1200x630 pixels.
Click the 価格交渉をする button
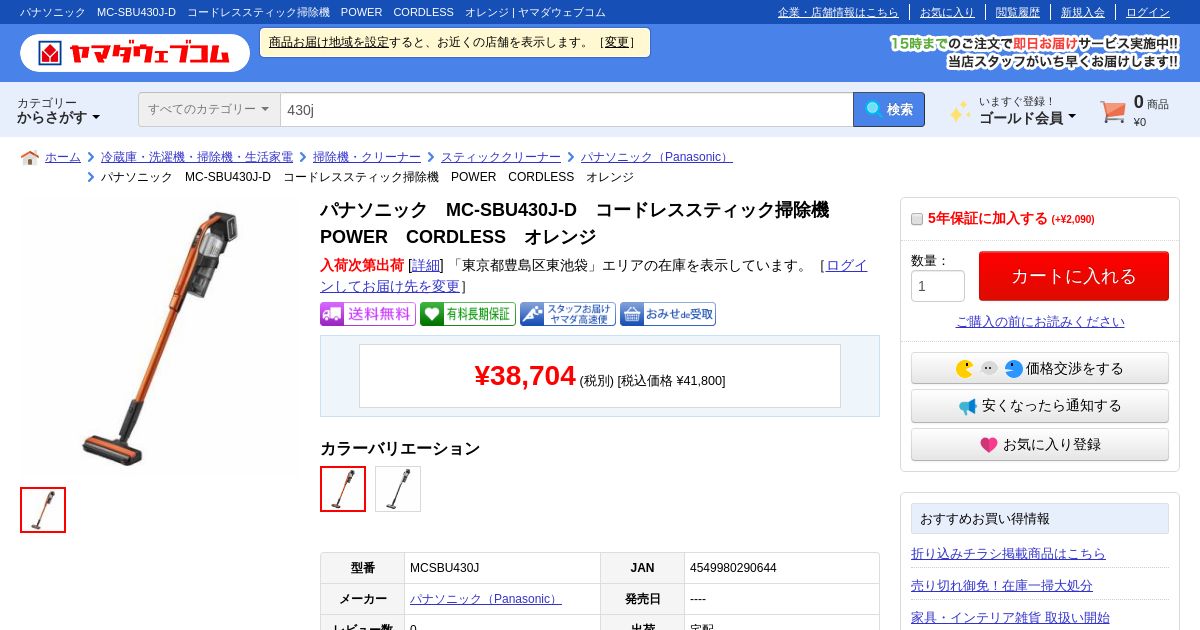pos(1040,368)
